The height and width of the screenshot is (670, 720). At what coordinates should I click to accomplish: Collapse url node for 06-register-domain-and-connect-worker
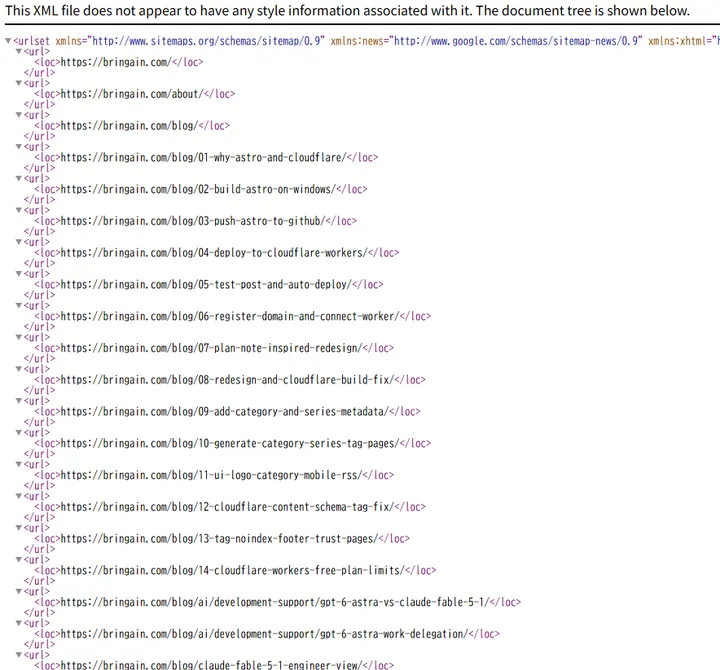[x=19, y=305]
